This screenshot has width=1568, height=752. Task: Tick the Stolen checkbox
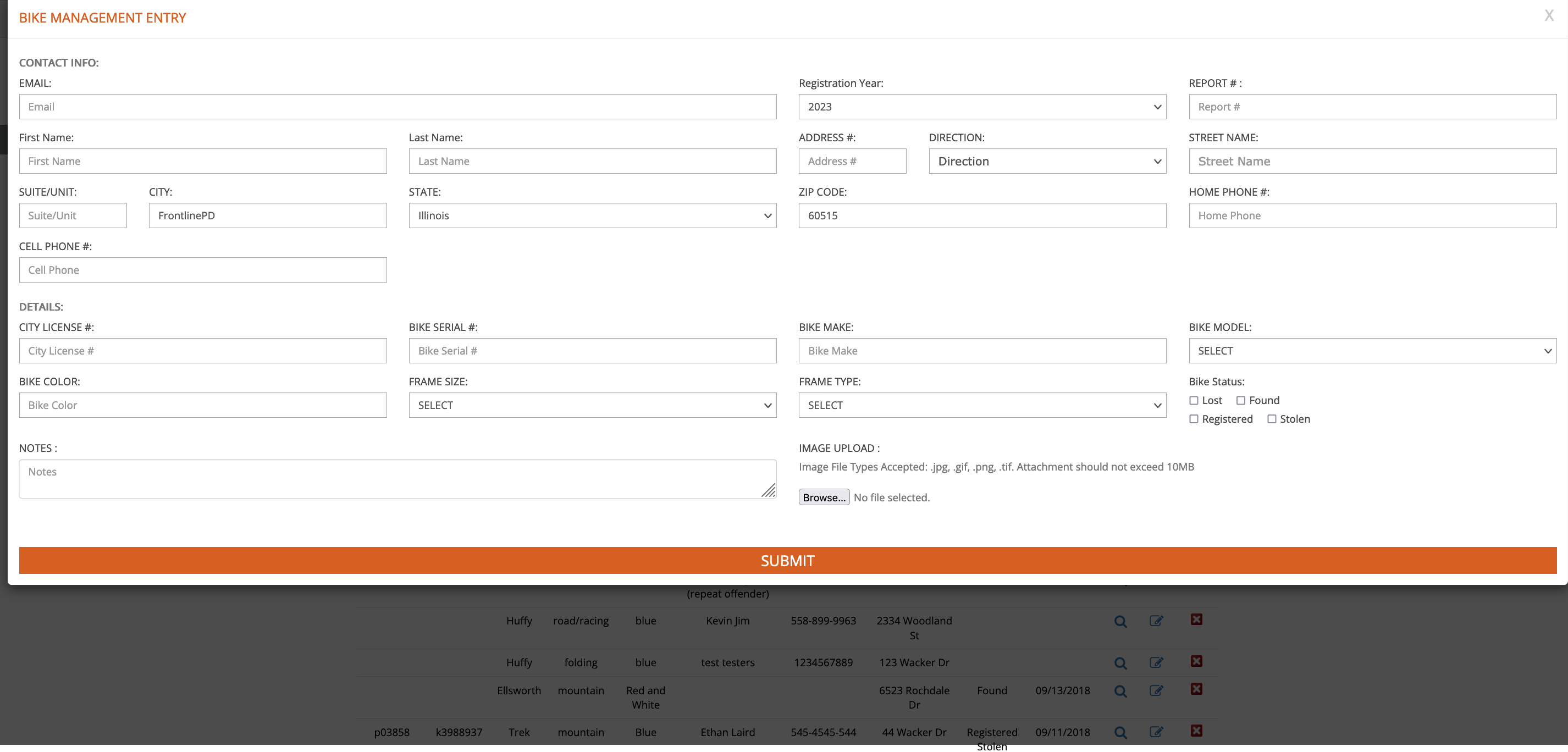tap(1272, 419)
